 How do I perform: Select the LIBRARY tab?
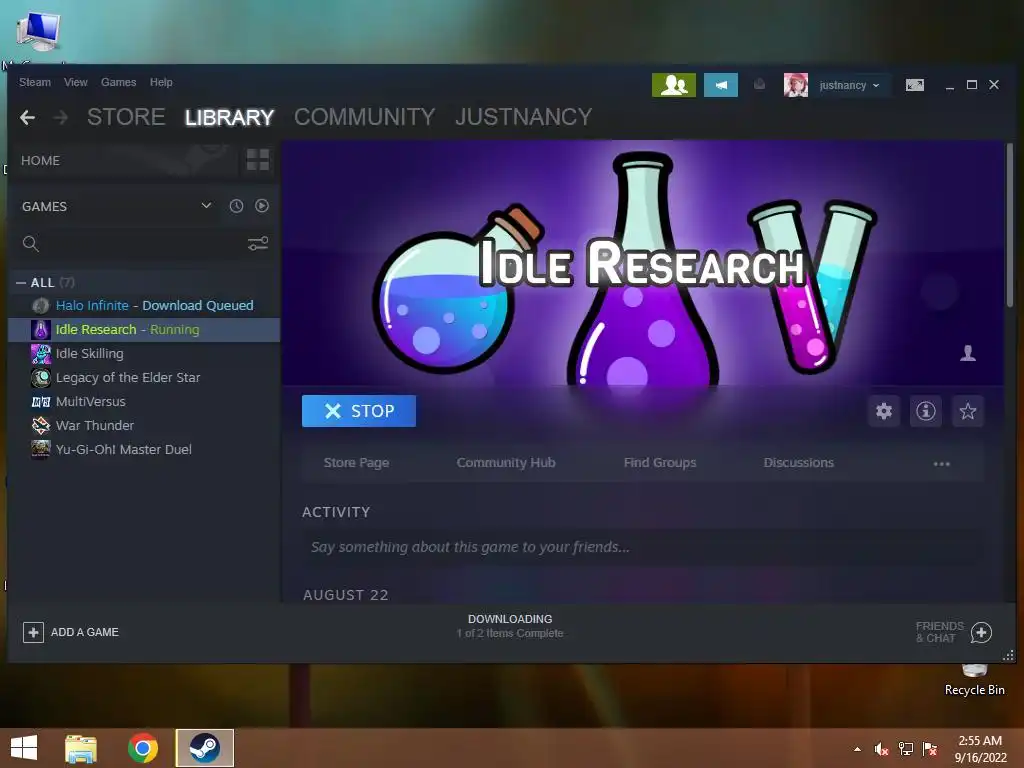coord(229,117)
